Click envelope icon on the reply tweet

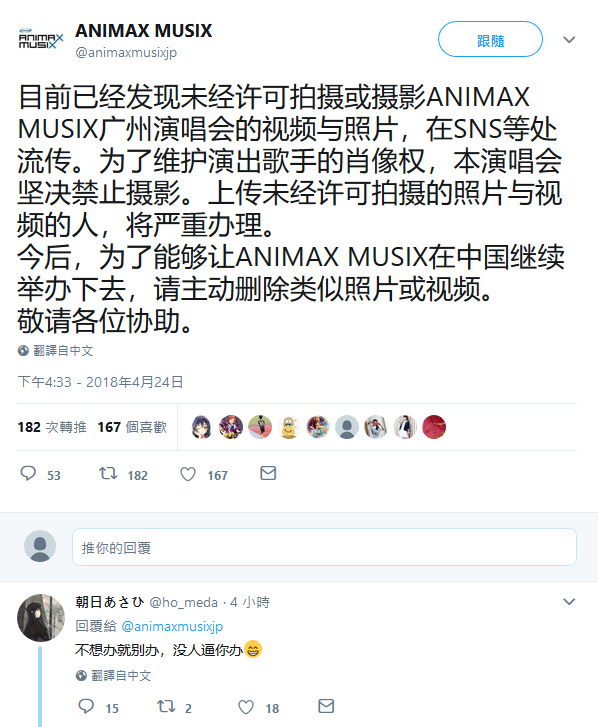(326, 706)
